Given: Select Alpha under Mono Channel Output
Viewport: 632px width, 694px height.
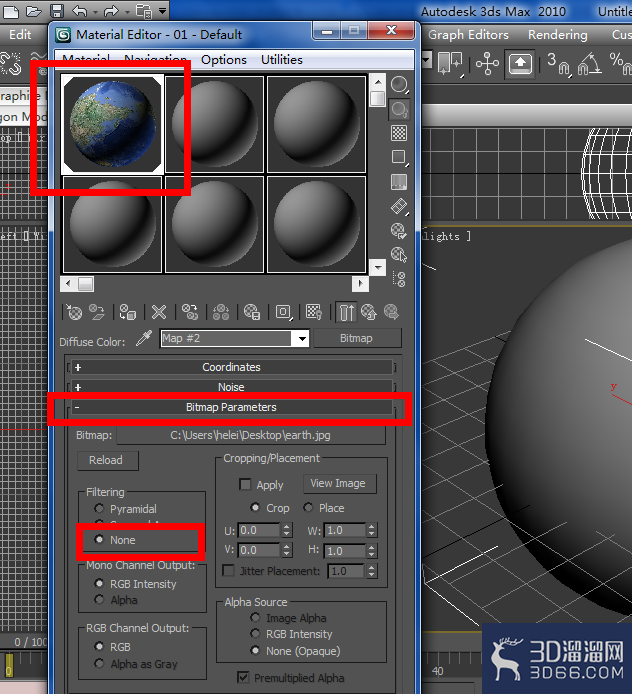Looking at the screenshot, I should tap(99, 600).
